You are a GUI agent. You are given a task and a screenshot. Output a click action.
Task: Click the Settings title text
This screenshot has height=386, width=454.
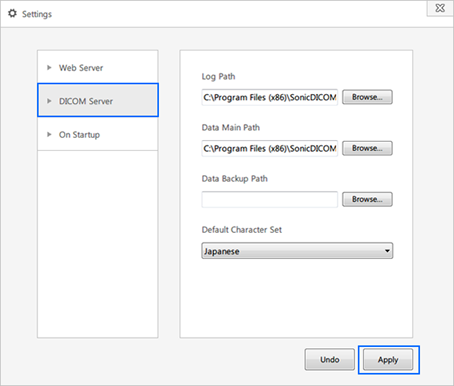(37, 14)
